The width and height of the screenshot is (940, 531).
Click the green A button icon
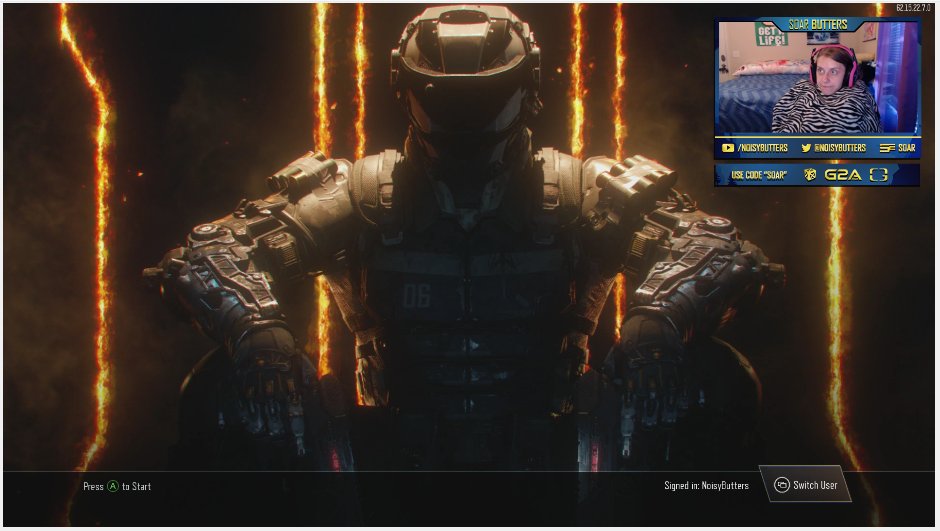pyautogui.click(x=113, y=486)
